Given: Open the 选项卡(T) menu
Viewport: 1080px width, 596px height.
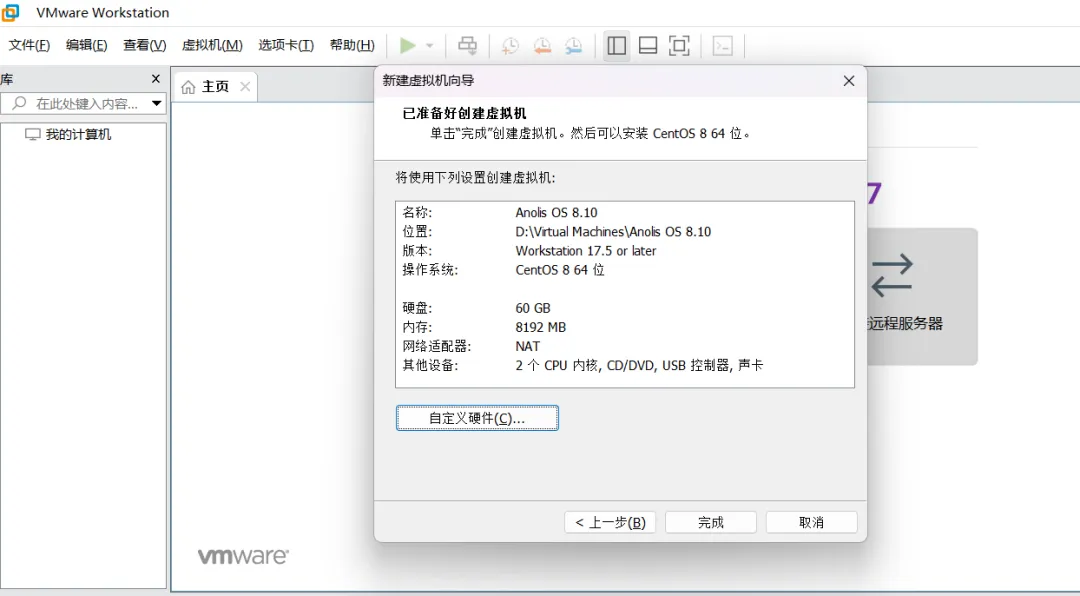Looking at the screenshot, I should click(286, 45).
